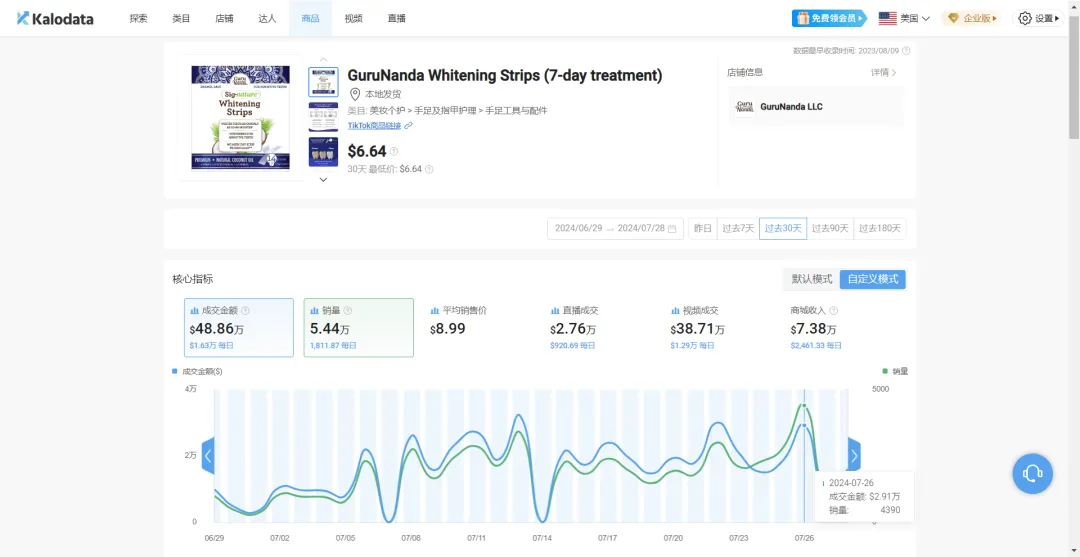Open the TikTok商品链接 link
Screen dimensions: 1080x557
pyautogui.click(x=375, y=125)
